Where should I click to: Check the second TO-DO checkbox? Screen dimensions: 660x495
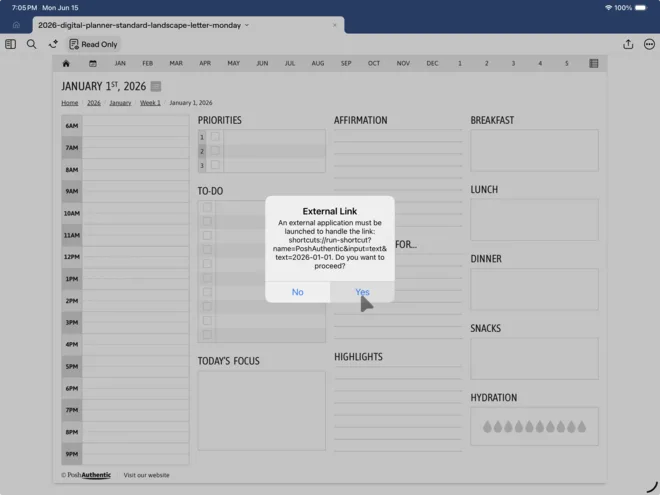[x=207, y=221]
